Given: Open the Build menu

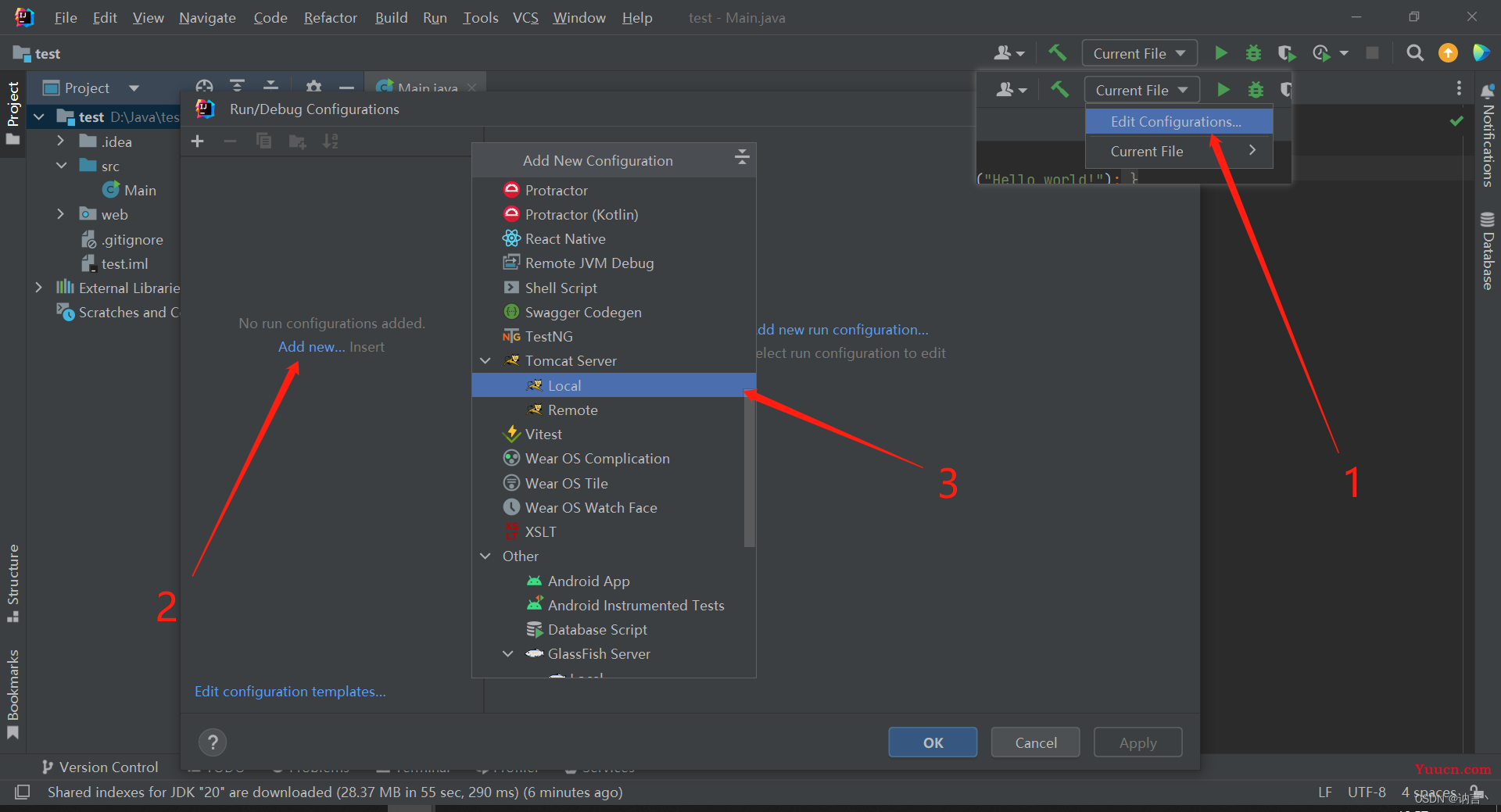Looking at the screenshot, I should coord(391,17).
